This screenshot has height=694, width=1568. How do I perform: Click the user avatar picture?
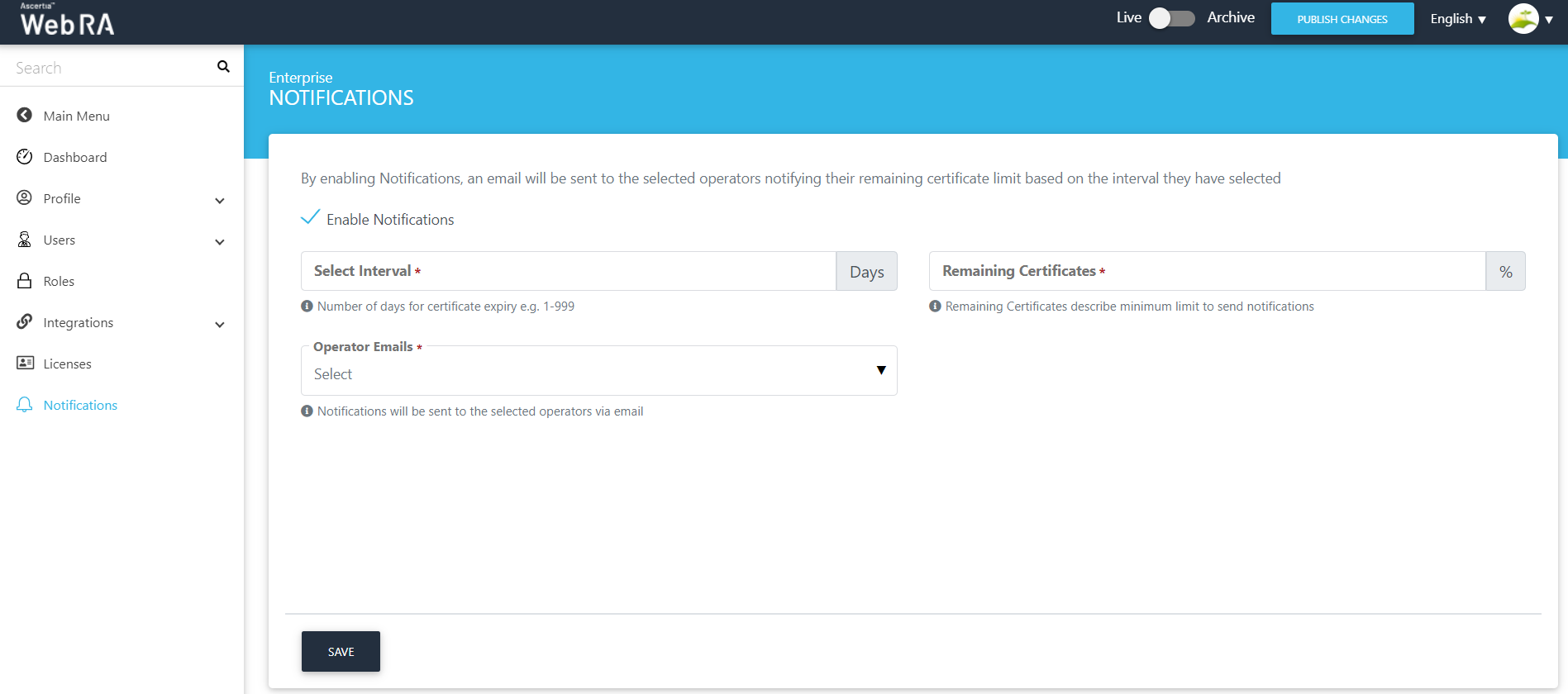(x=1523, y=18)
